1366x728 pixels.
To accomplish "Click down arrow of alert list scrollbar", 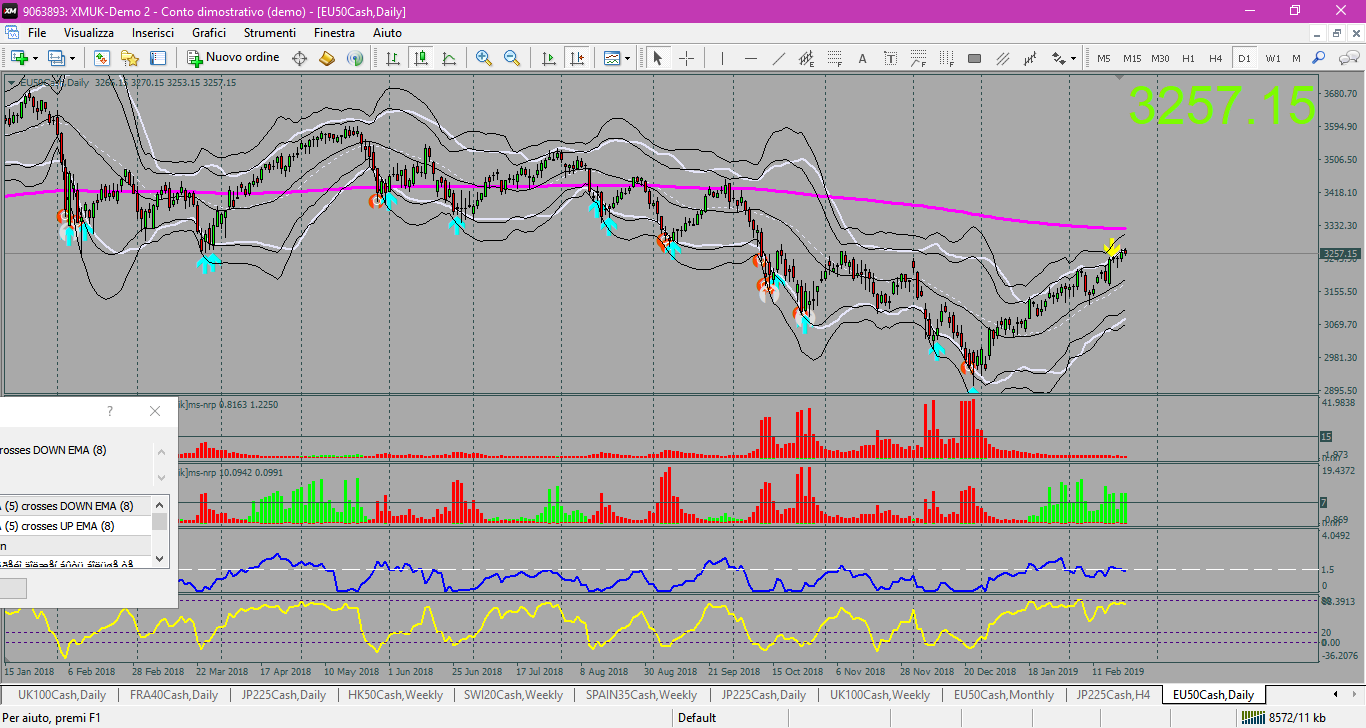I will [160, 558].
